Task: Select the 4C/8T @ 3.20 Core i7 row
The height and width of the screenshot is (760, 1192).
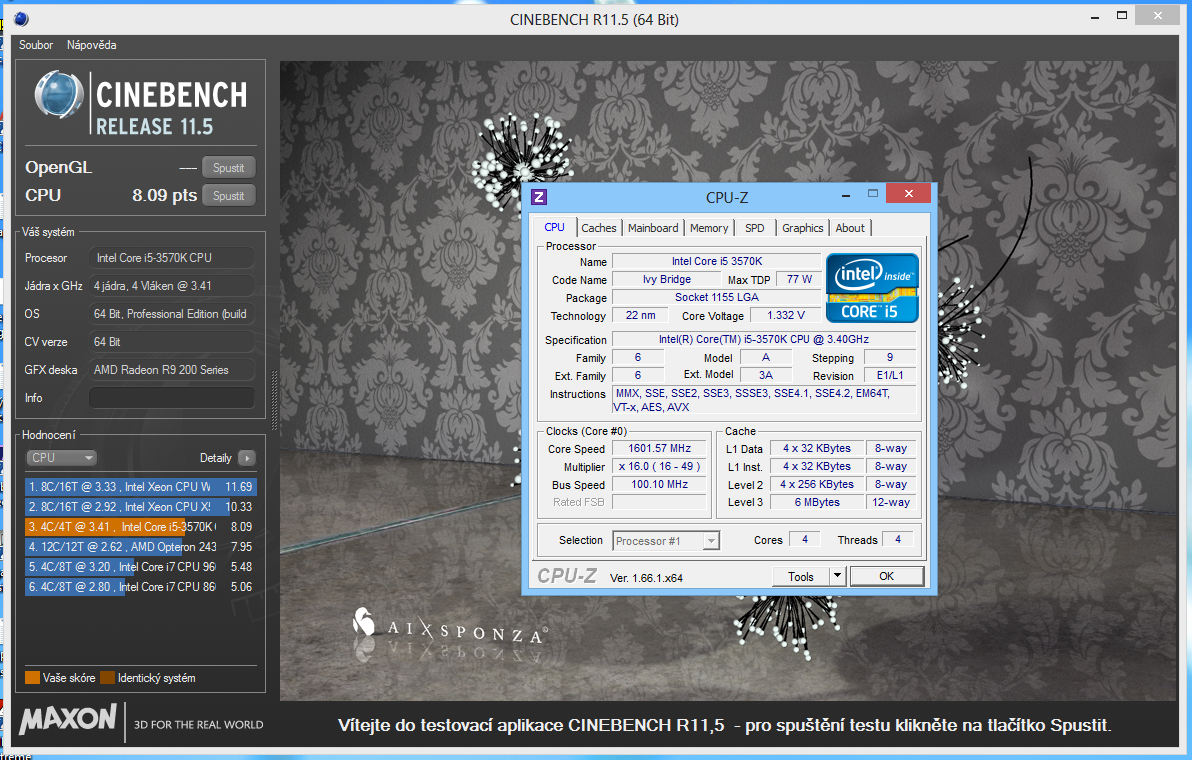Action: pyautogui.click(x=141, y=567)
